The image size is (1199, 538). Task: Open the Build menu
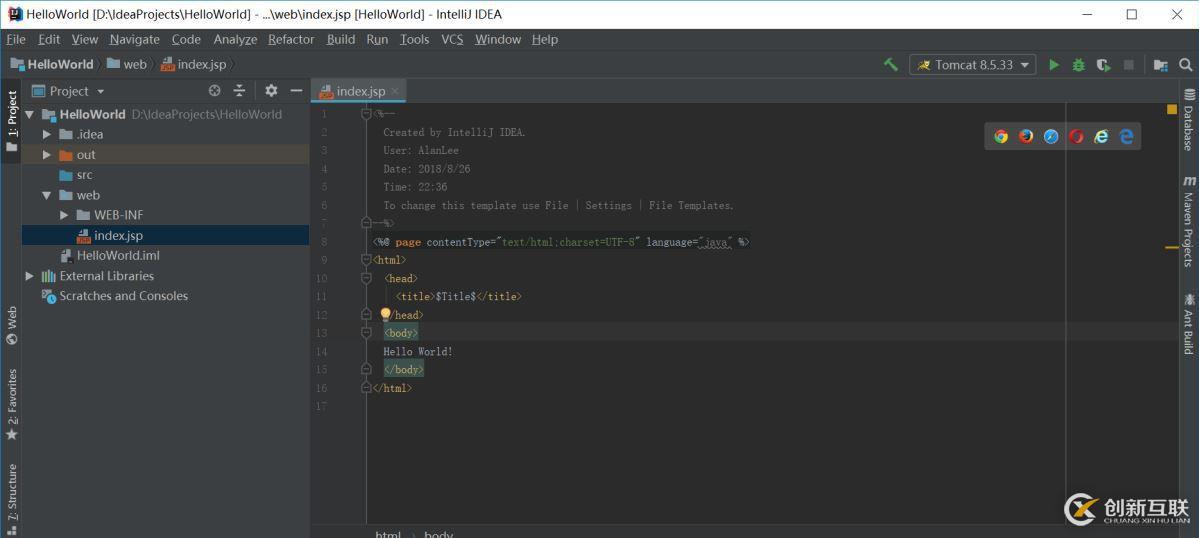(341, 40)
